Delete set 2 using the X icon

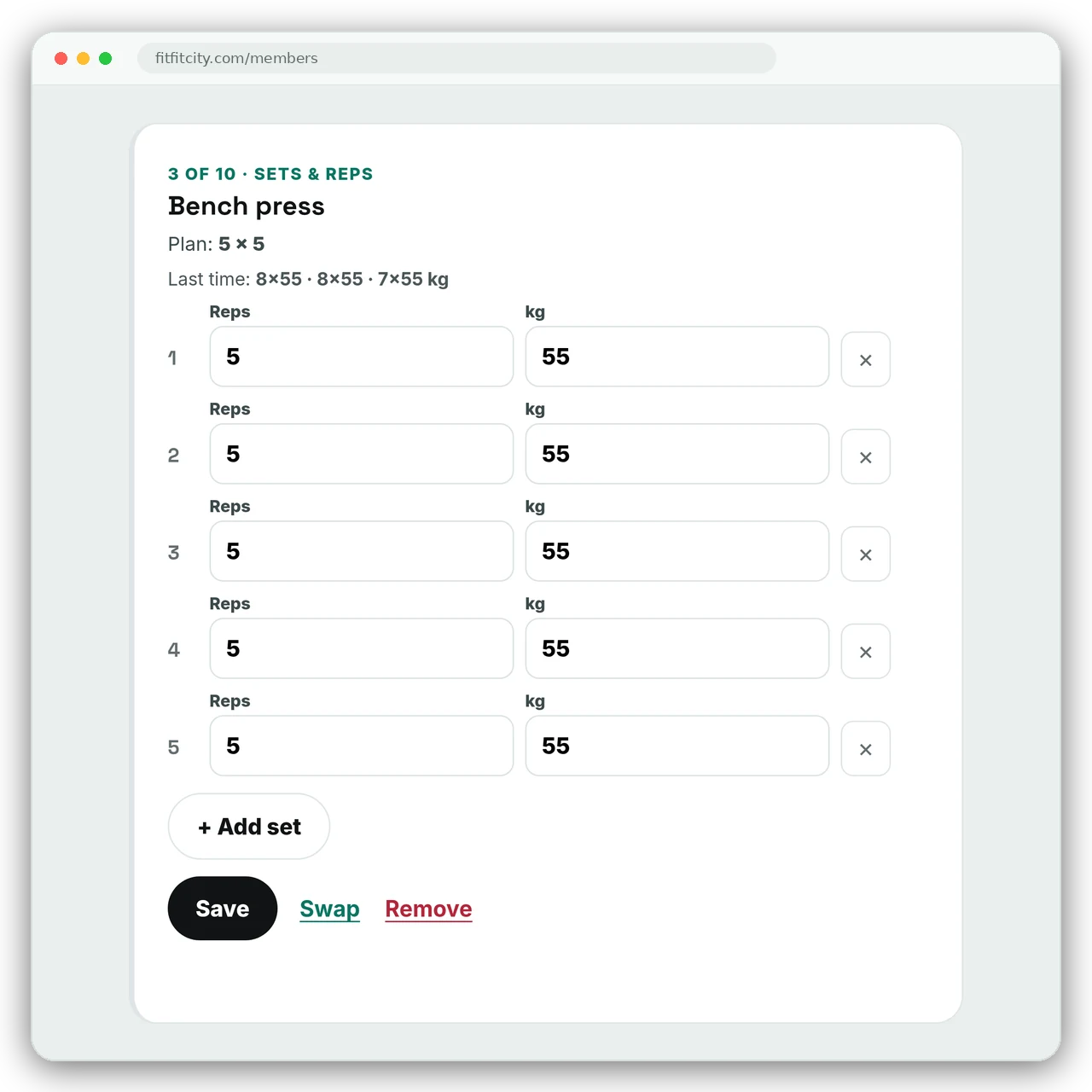tap(865, 456)
